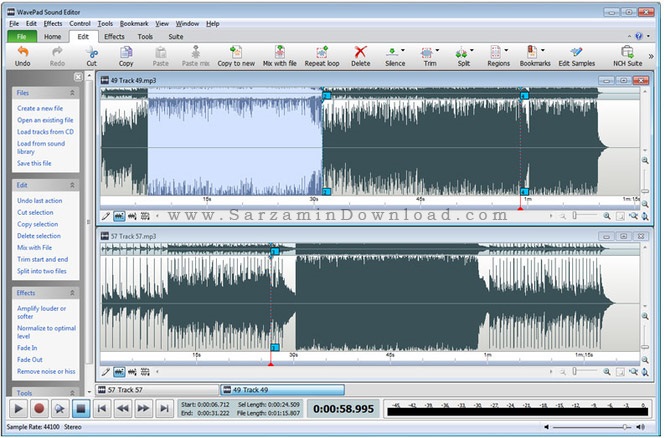
Task: Click the Fade Out sidebar link
Action: pyautogui.click(x=30, y=359)
